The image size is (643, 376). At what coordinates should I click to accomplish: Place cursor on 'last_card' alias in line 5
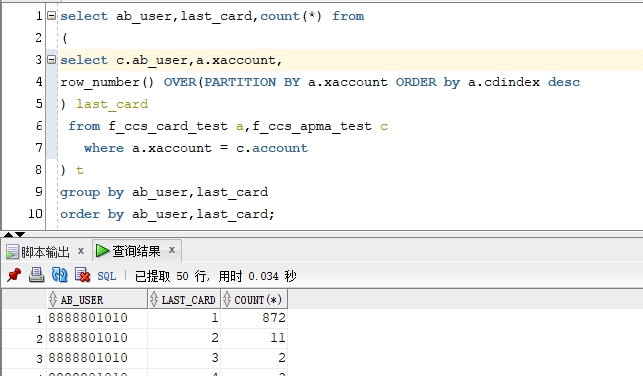[x=112, y=104]
